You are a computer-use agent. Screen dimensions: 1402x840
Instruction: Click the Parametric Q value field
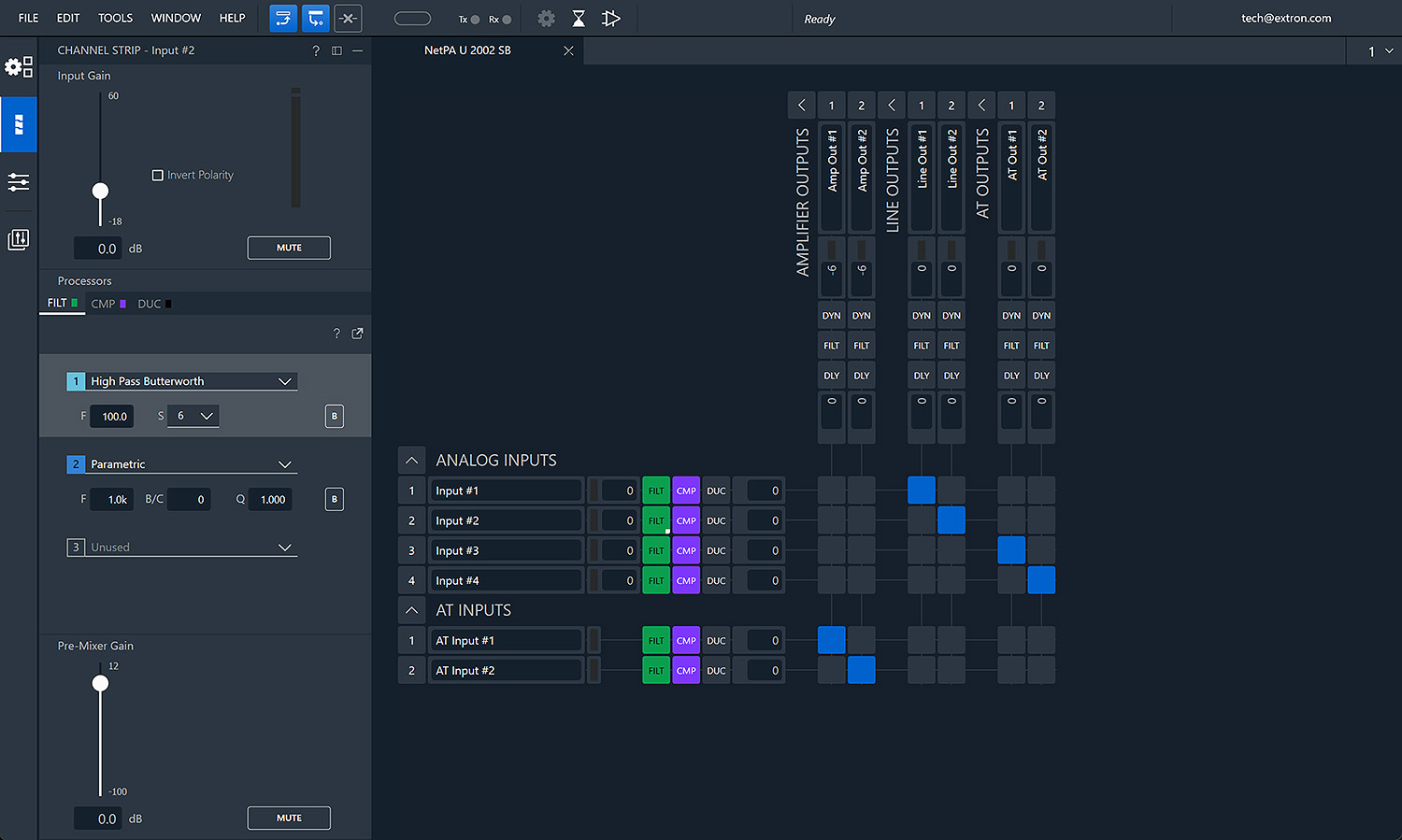click(x=270, y=500)
